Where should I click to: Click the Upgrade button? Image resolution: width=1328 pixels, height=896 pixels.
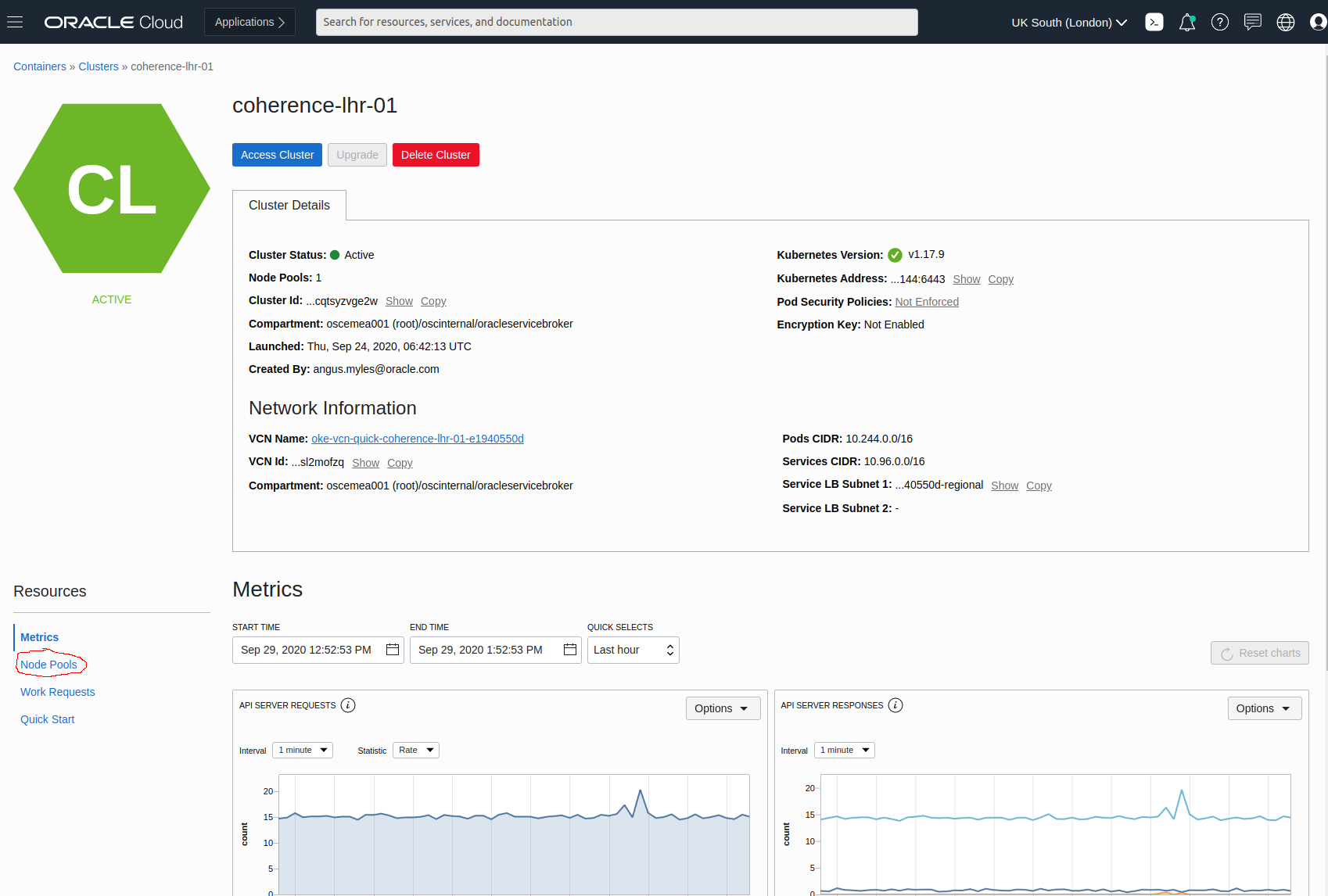point(357,155)
